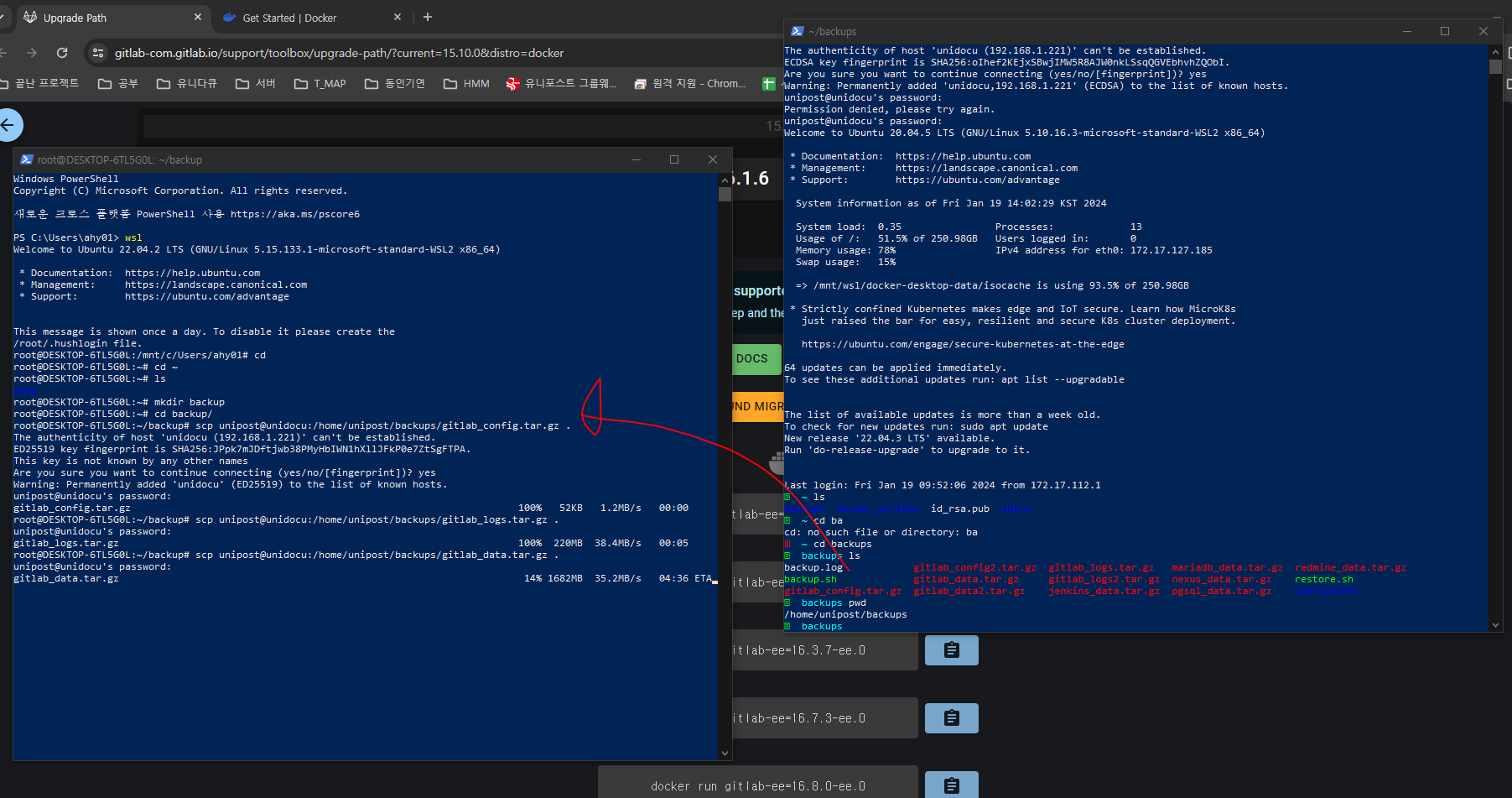The height and width of the screenshot is (798, 1512).
Task: Click scroll-down arrow in ~/backup terminal
Action: 725,754
